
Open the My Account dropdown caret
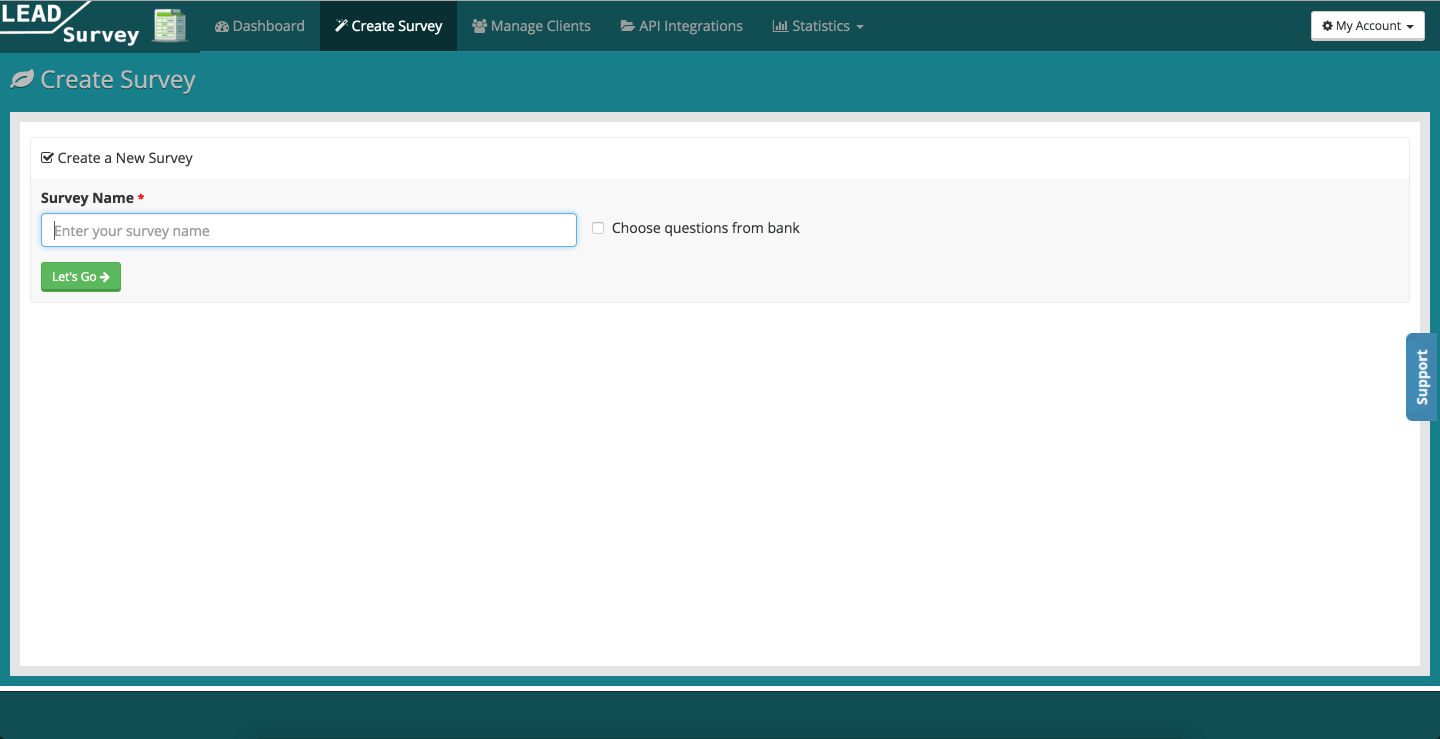click(1409, 27)
